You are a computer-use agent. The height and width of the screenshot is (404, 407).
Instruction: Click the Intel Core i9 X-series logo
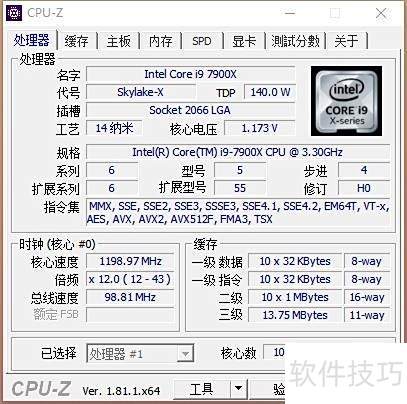[x=346, y=101]
